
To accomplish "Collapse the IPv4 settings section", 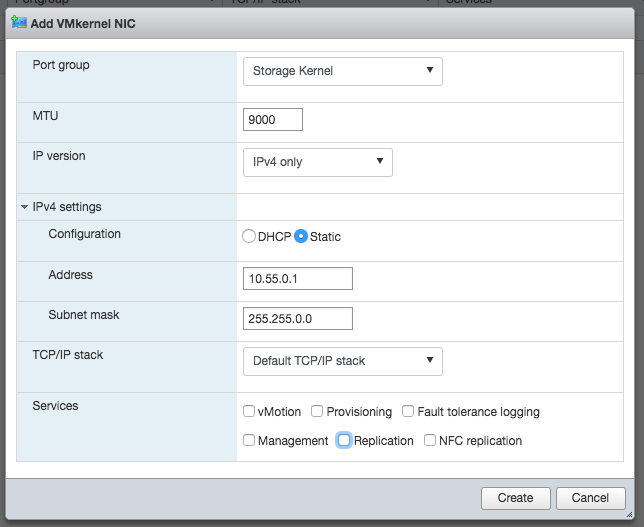I will (25, 207).
